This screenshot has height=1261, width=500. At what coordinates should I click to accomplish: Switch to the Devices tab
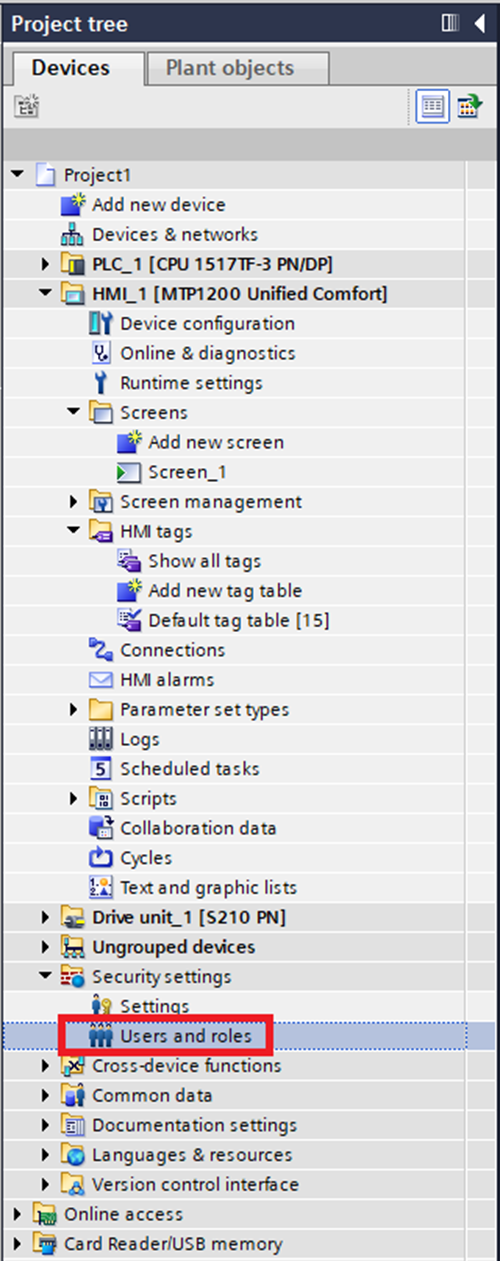(x=71, y=68)
